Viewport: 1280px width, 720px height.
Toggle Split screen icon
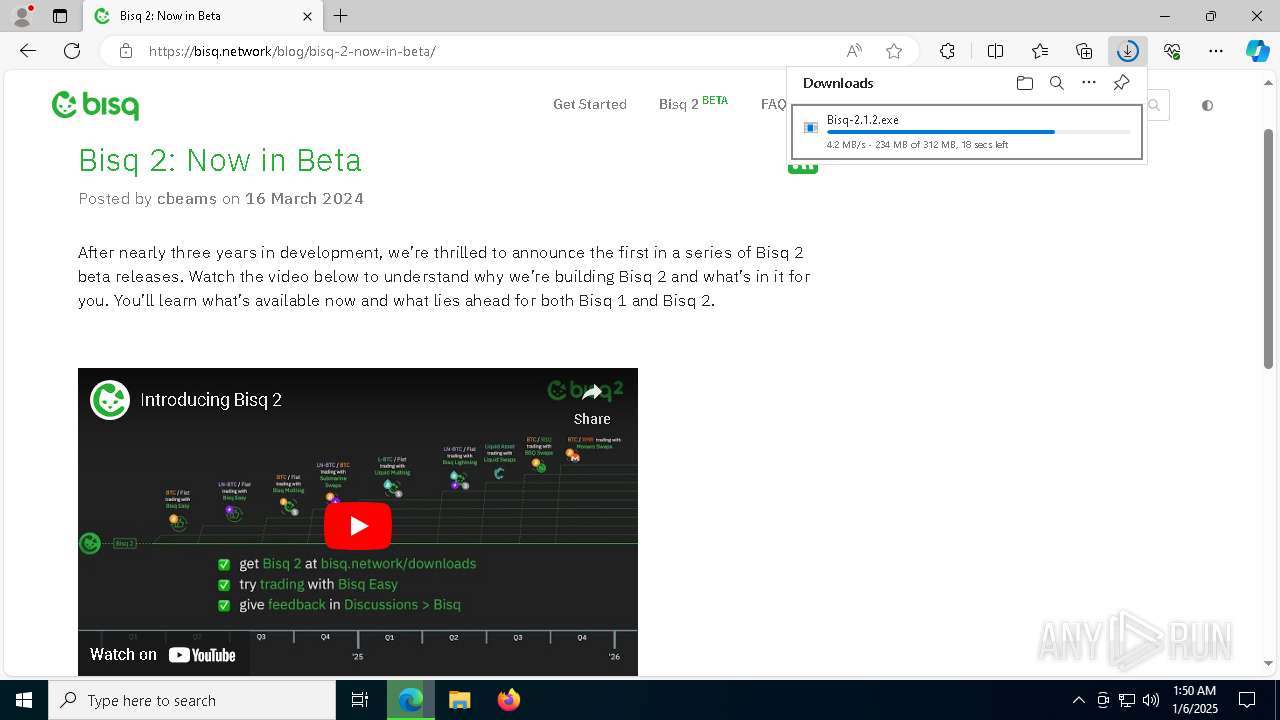click(995, 51)
